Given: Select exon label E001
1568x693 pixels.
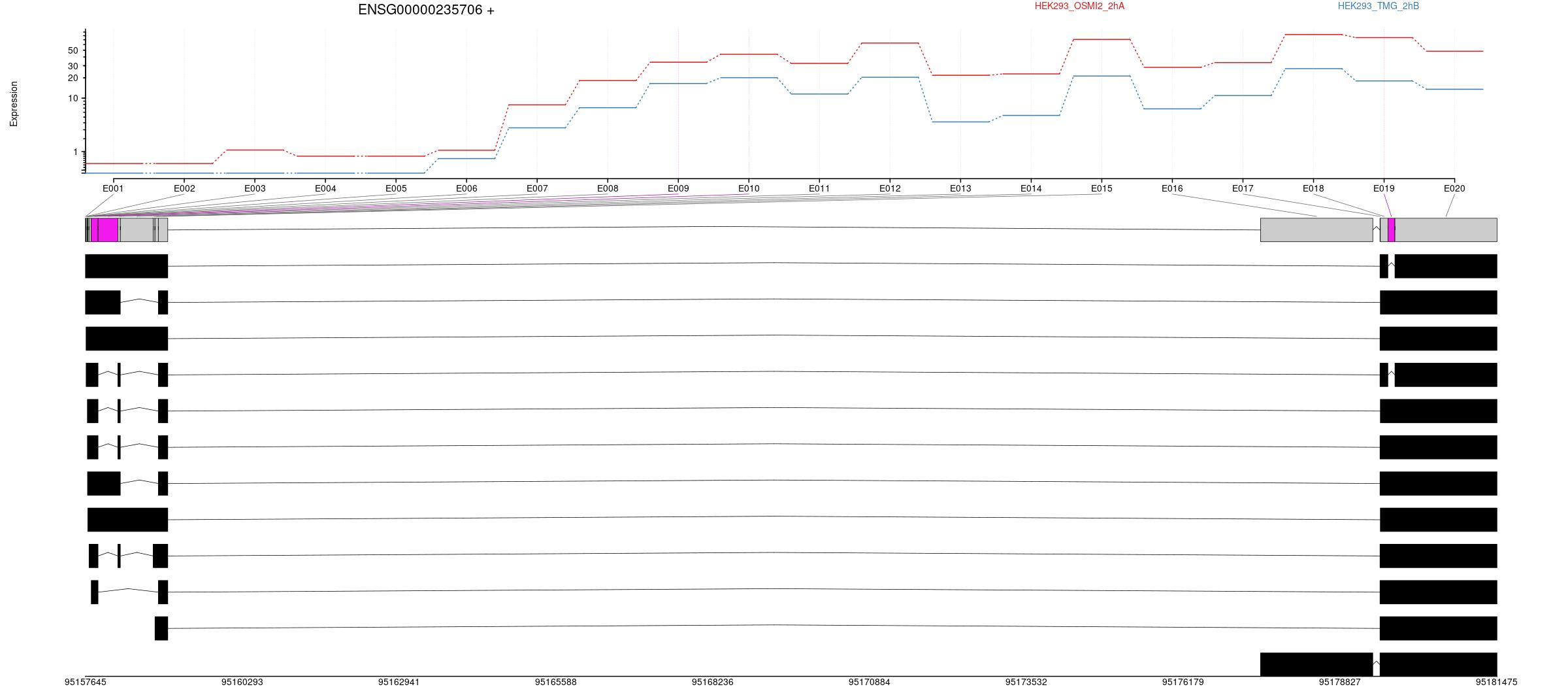Looking at the screenshot, I should coord(113,188).
